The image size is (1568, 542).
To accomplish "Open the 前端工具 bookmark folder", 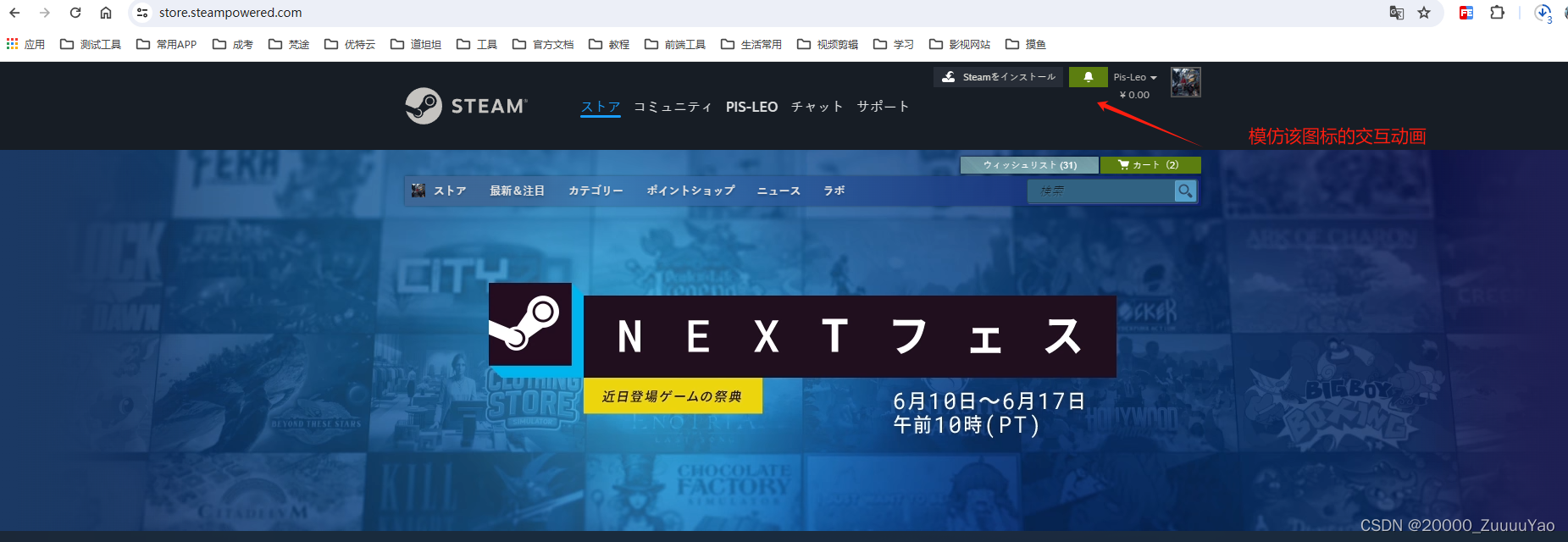I will (x=675, y=44).
